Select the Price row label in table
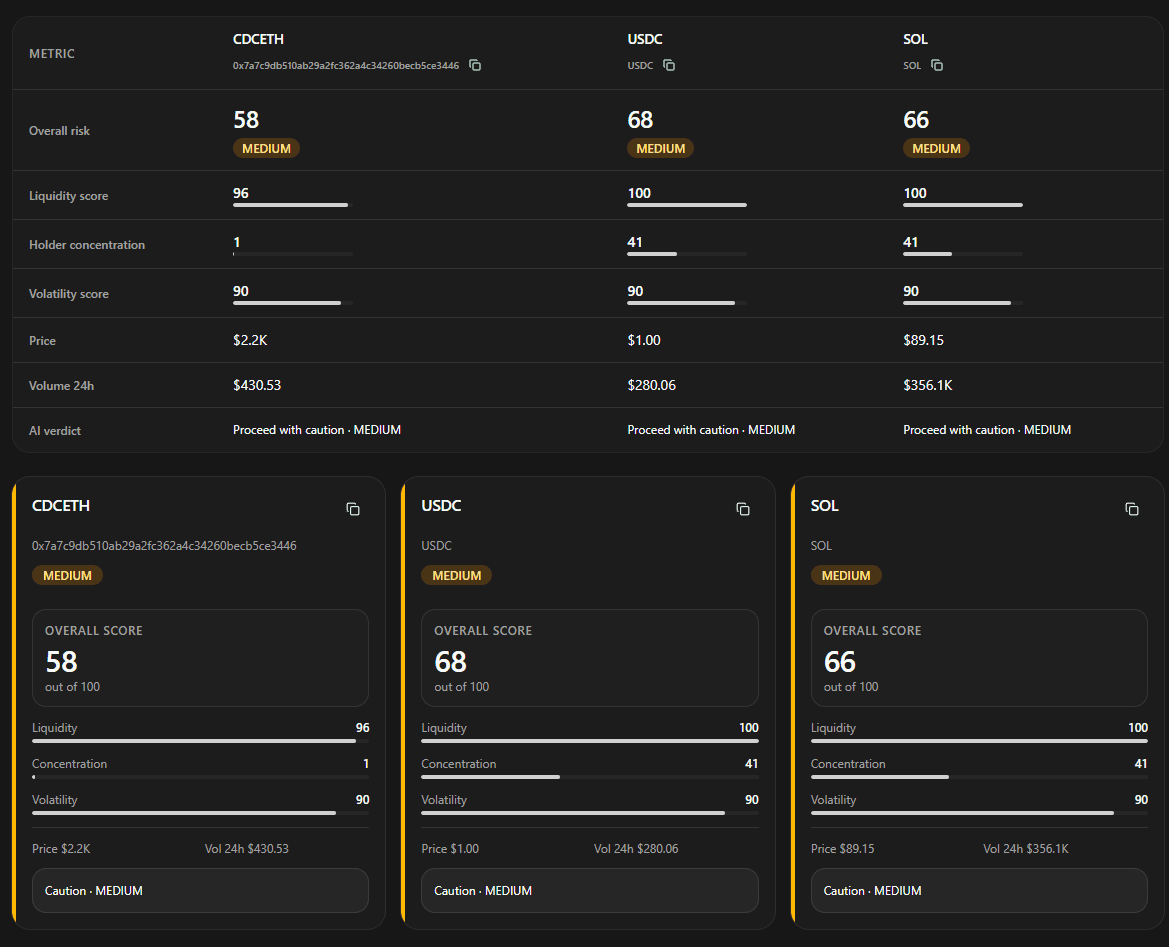 point(42,340)
